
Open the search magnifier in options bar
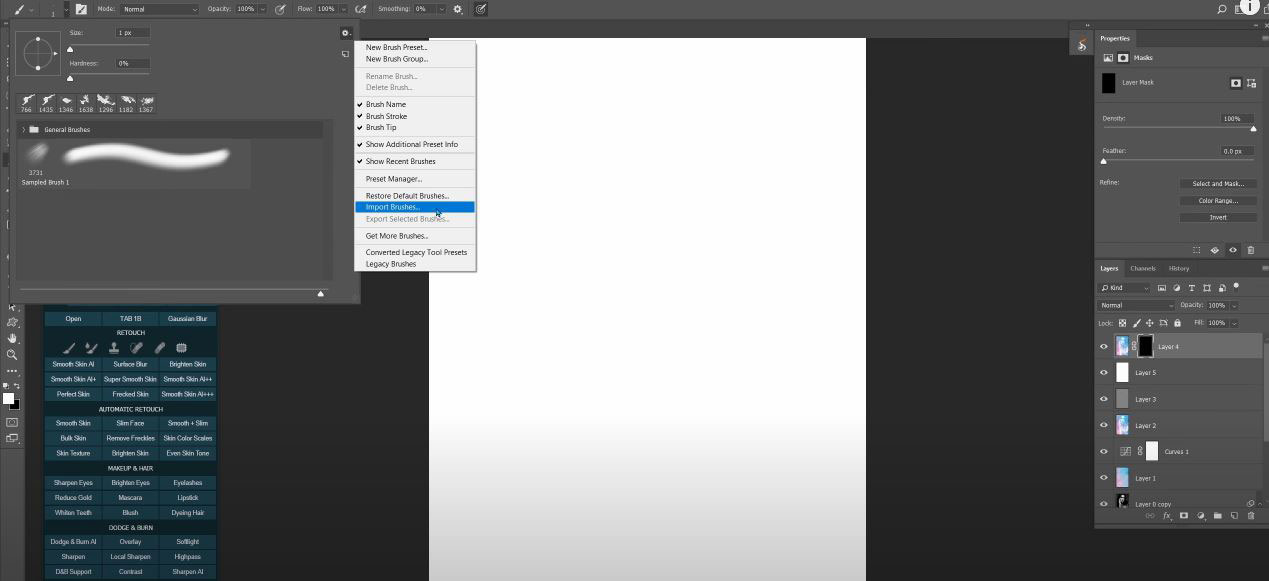[x=1222, y=9]
